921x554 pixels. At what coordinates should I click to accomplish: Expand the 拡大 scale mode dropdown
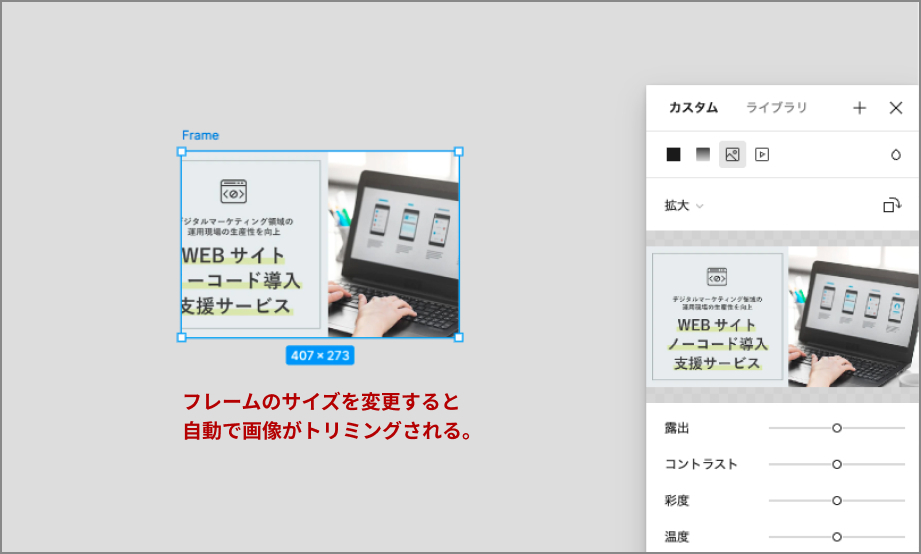pos(684,205)
